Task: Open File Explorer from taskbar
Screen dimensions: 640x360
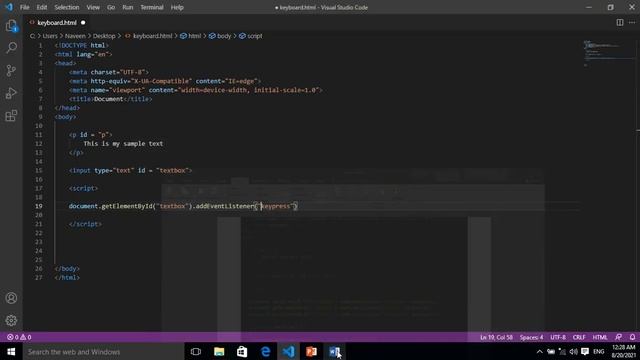Action: click(x=219, y=351)
